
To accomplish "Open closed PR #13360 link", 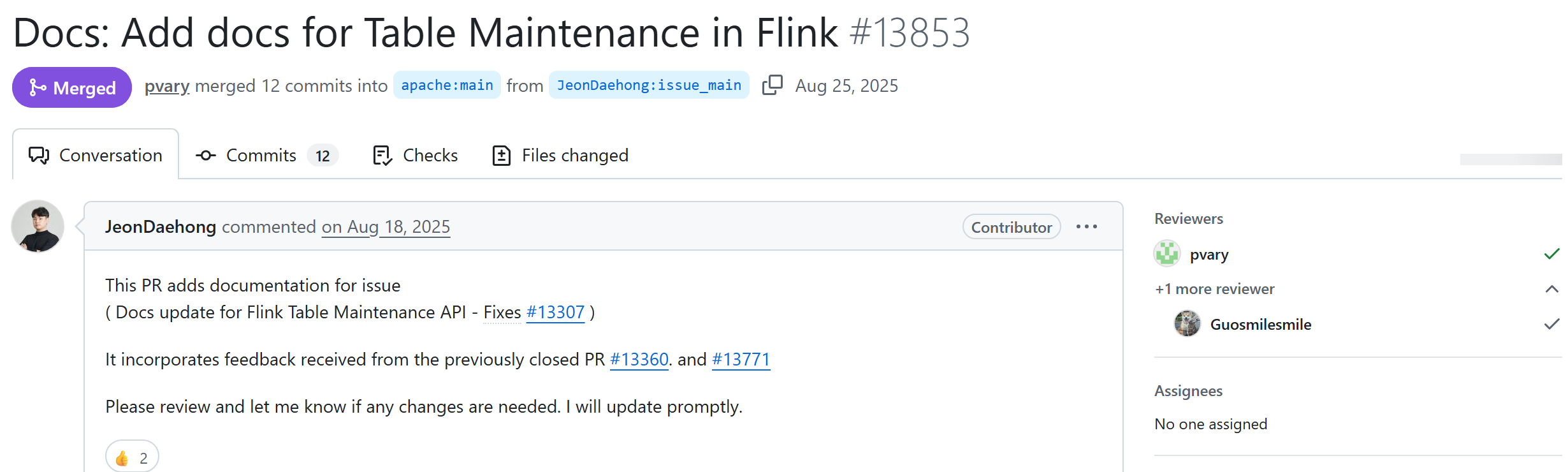I will (639, 359).
